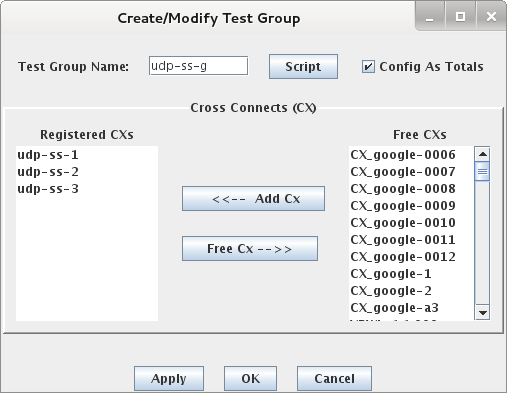The height and width of the screenshot is (393, 507).
Task: Select CX_google-0011 in Free CXs
Action: [411, 240]
